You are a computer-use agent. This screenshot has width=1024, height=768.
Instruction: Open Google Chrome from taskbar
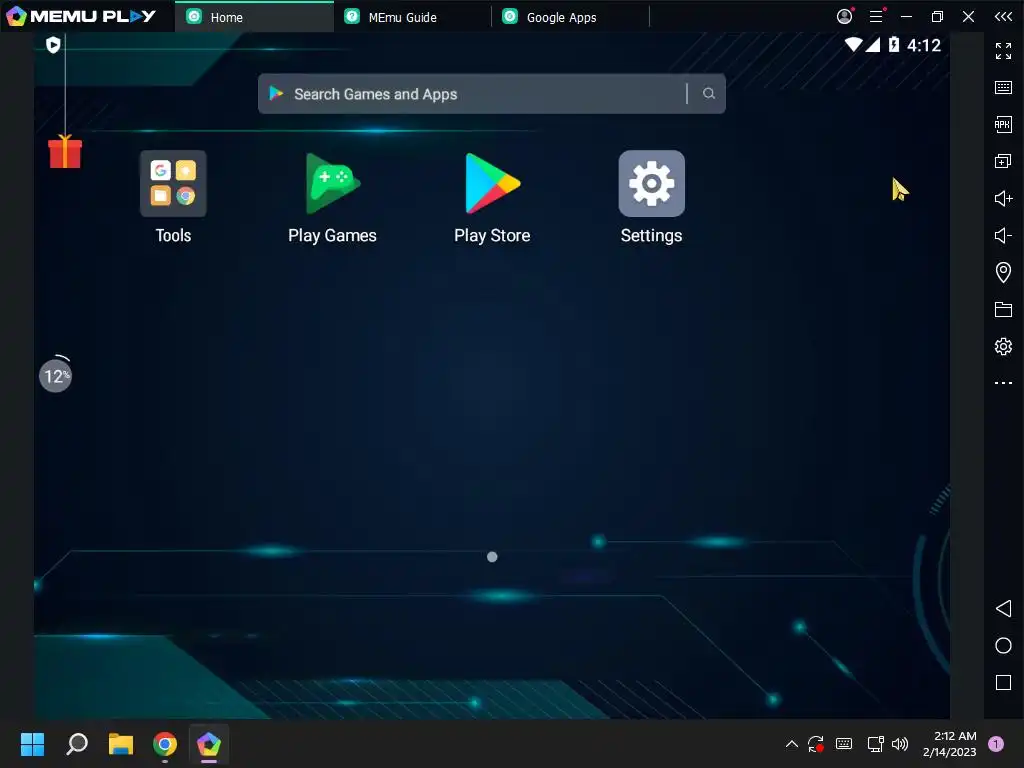pyautogui.click(x=165, y=744)
